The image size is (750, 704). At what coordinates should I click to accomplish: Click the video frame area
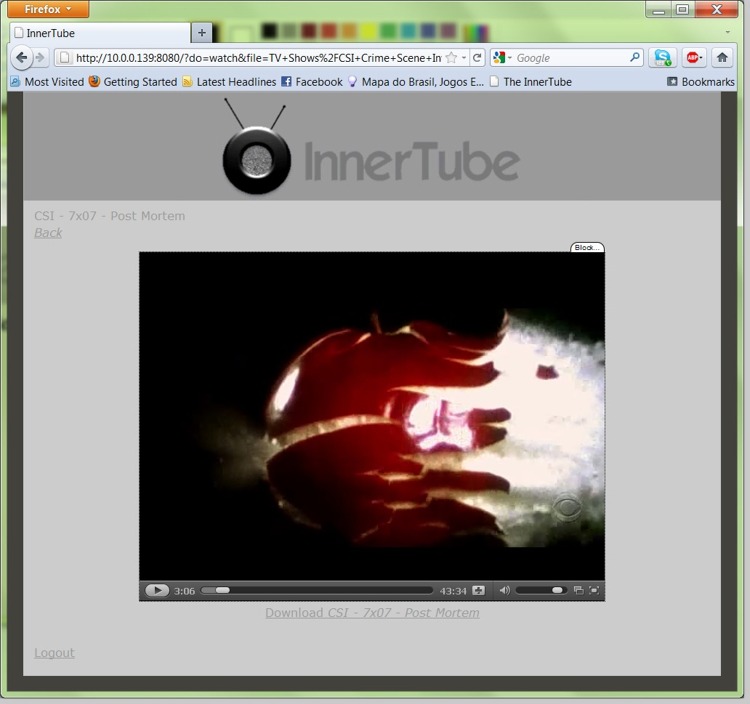[x=372, y=416]
